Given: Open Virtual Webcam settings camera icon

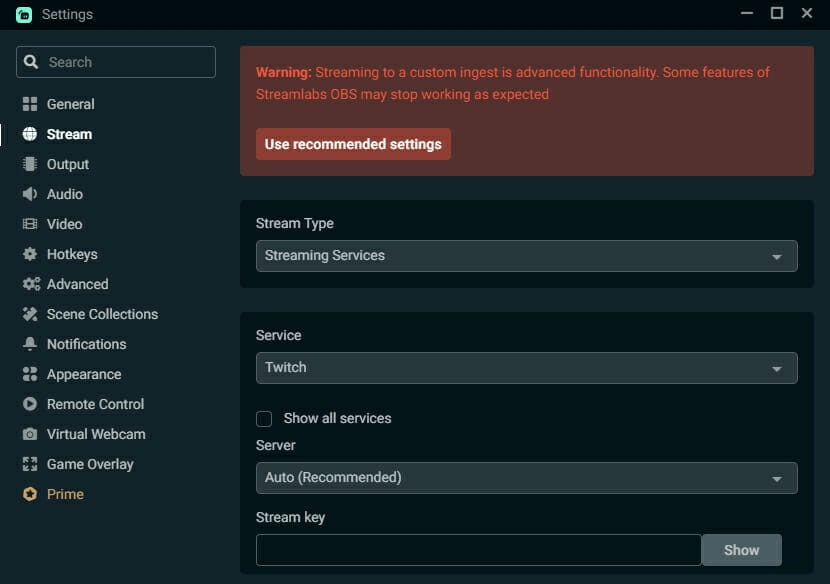Looking at the screenshot, I should (29, 434).
